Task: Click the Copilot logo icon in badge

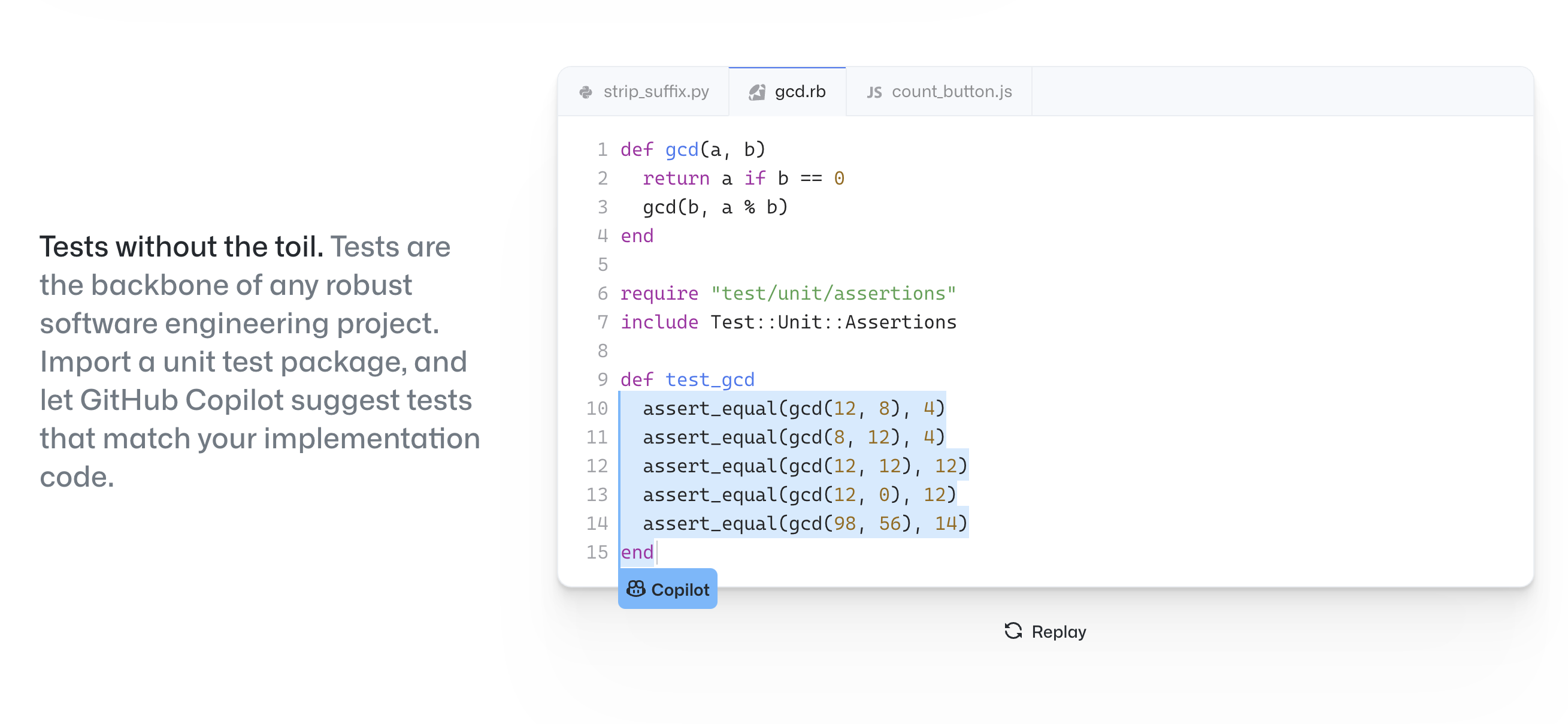Action: pos(635,589)
